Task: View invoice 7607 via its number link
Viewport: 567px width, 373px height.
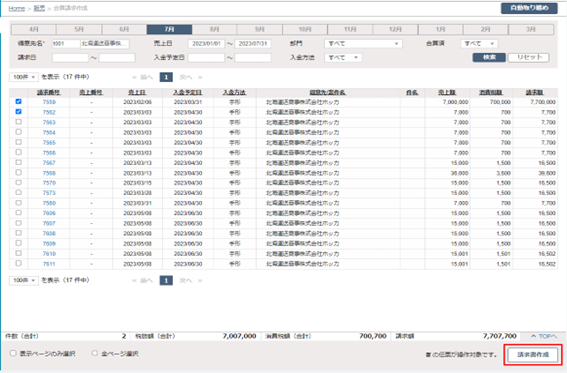Action: pos(49,223)
